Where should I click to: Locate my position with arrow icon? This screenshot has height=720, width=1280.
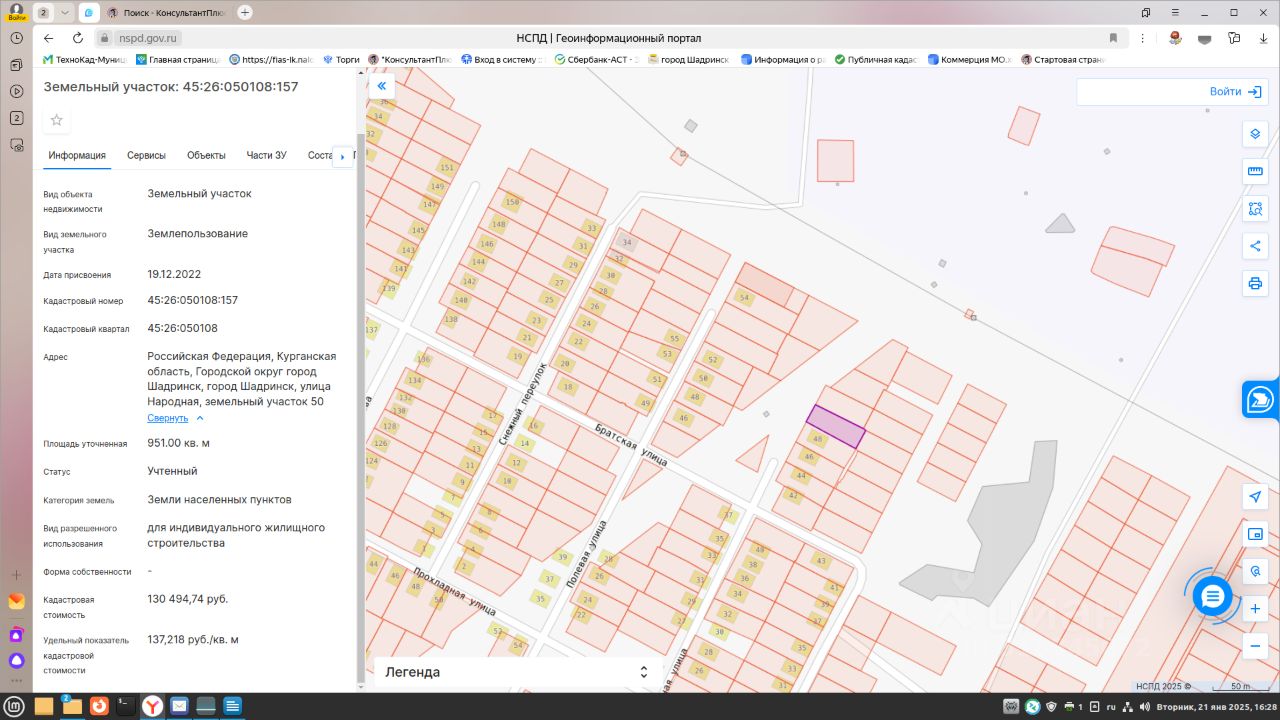(1255, 497)
